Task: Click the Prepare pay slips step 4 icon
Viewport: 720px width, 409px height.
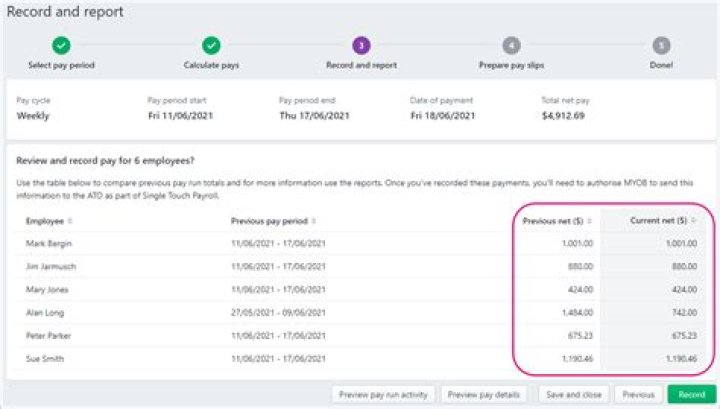Action: (x=511, y=45)
